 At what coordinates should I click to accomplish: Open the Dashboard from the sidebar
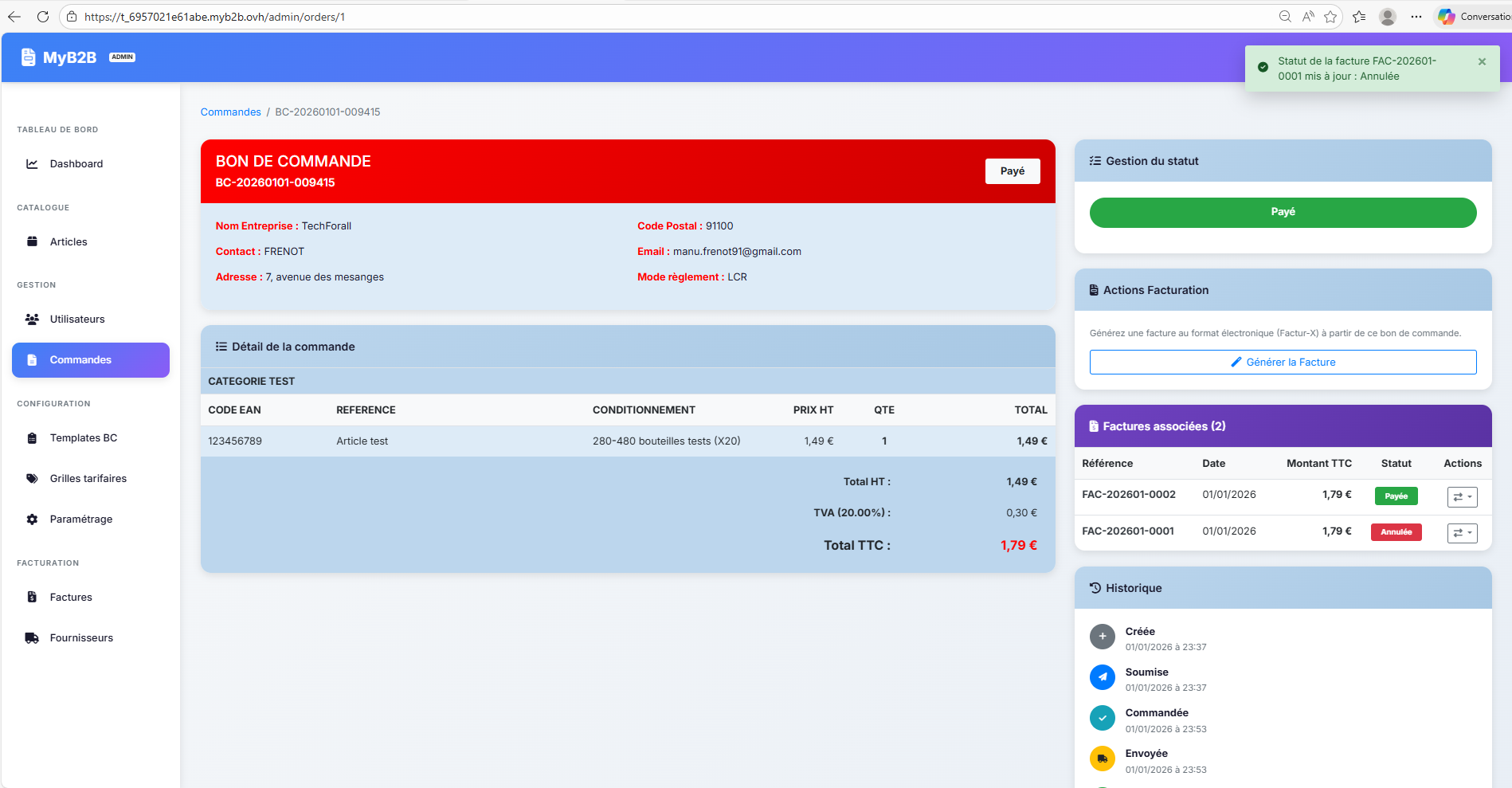76,164
